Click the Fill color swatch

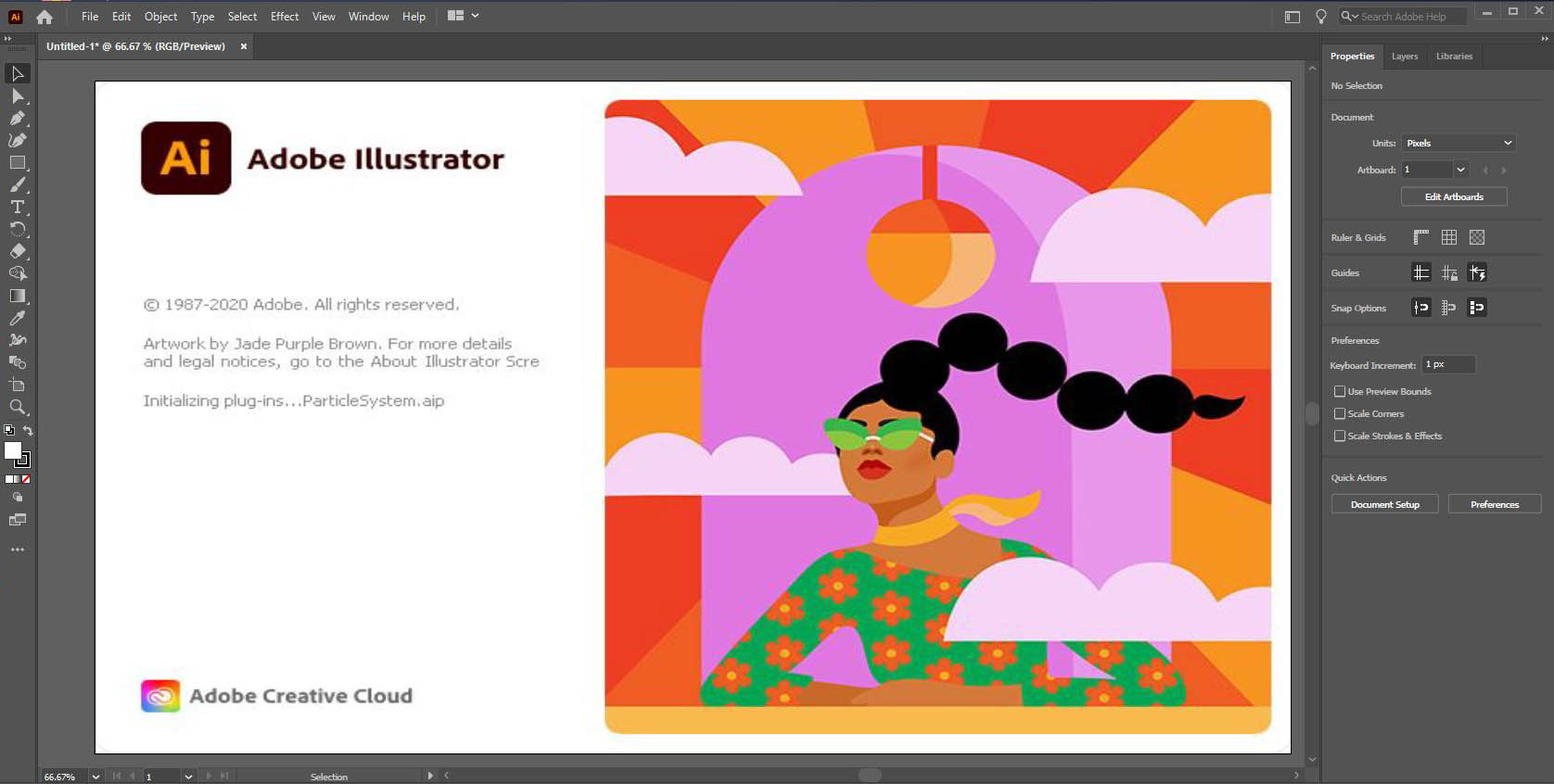coord(12,450)
